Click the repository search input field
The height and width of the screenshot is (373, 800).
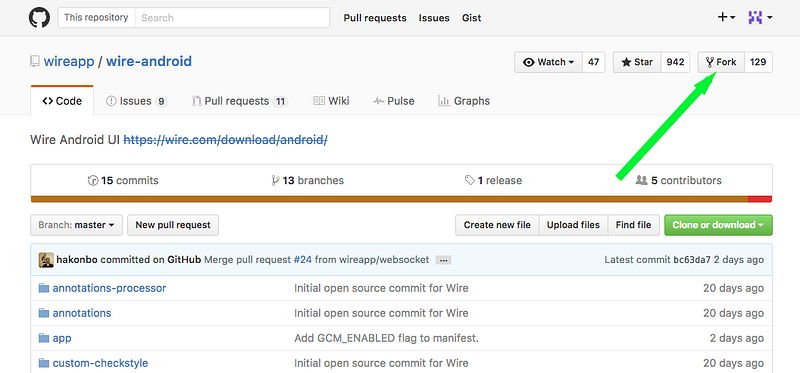pos(232,18)
